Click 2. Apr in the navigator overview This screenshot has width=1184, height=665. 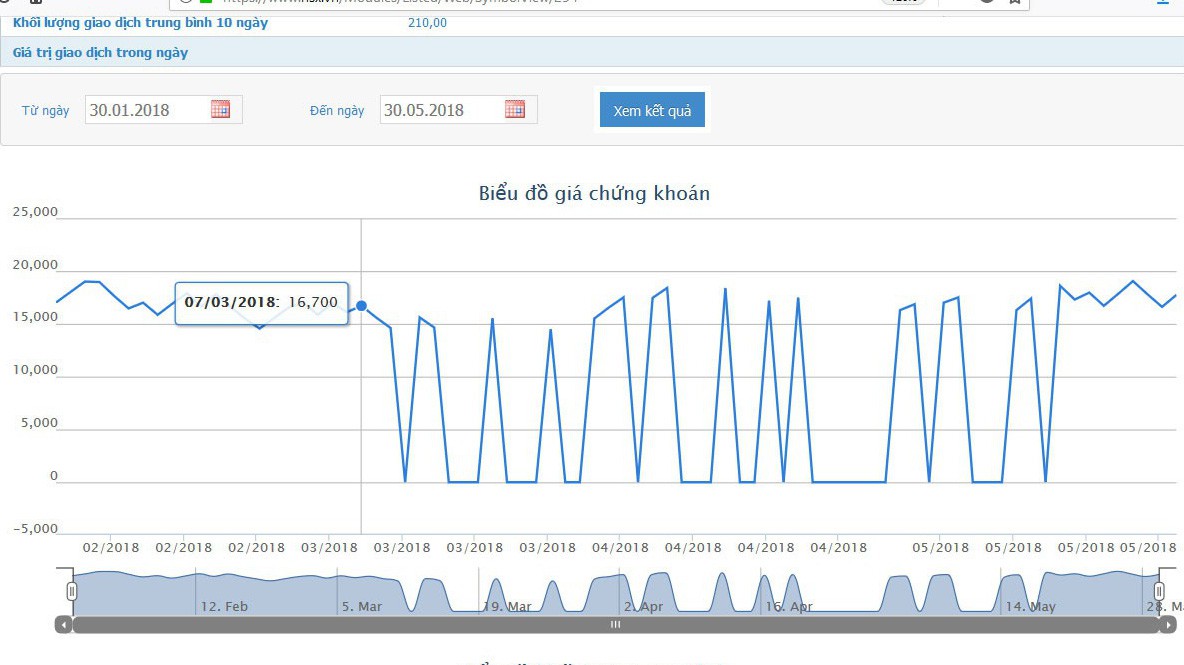643,606
